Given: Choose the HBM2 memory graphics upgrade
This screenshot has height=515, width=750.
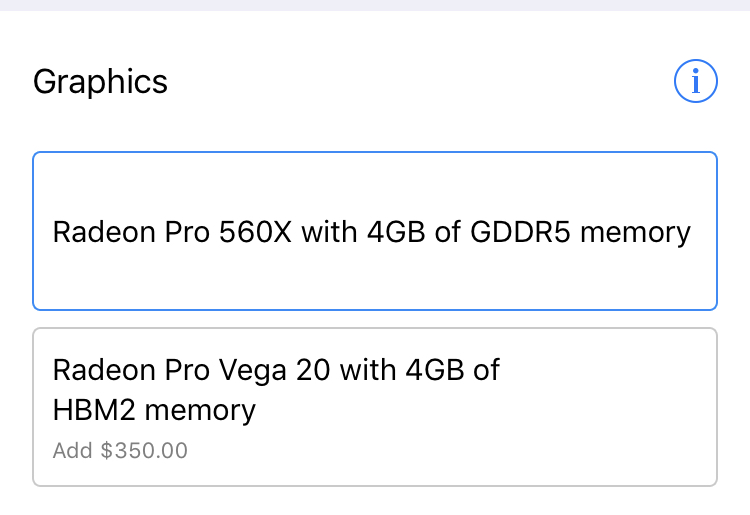Looking at the screenshot, I should 375,407.
